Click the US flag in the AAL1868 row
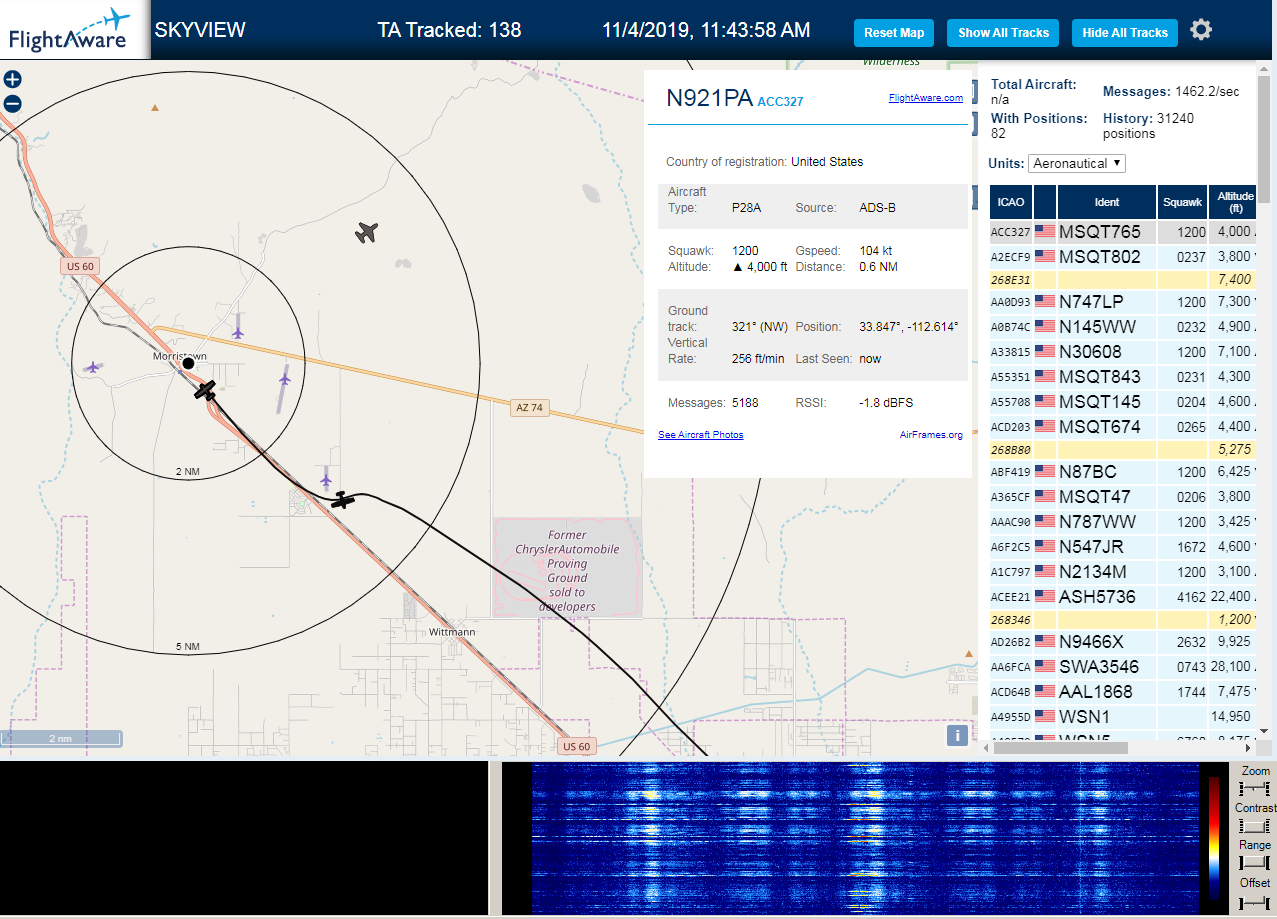 point(1045,692)
